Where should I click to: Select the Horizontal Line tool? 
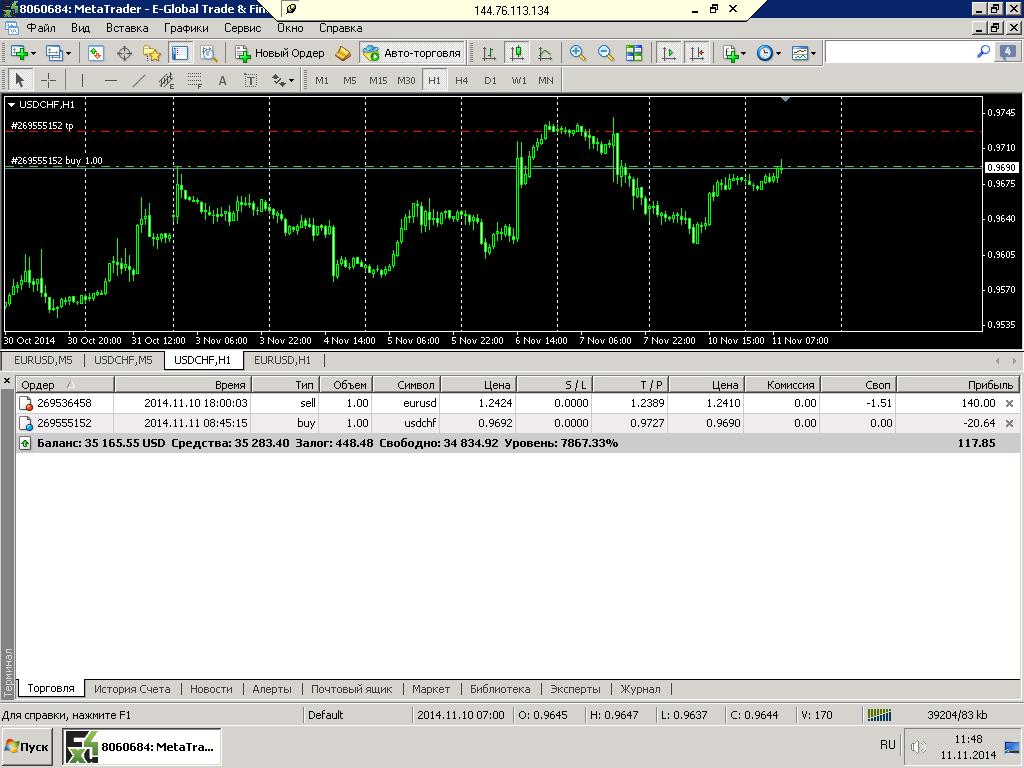coord(110,80)
